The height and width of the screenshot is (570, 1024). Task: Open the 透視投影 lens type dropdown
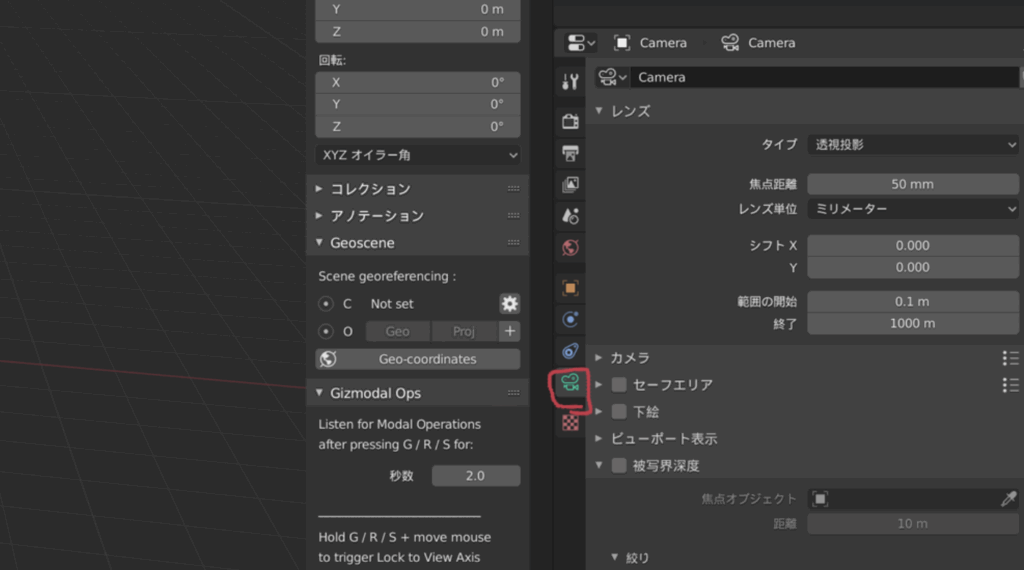tap(912, 144)
